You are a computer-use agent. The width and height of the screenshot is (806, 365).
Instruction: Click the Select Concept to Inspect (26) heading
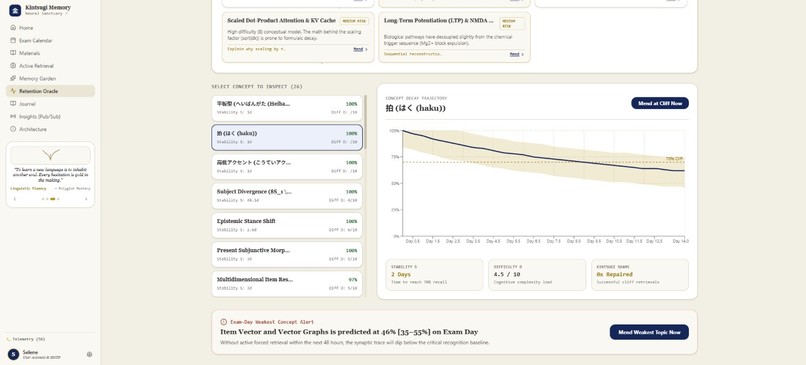tap(257, 87)
